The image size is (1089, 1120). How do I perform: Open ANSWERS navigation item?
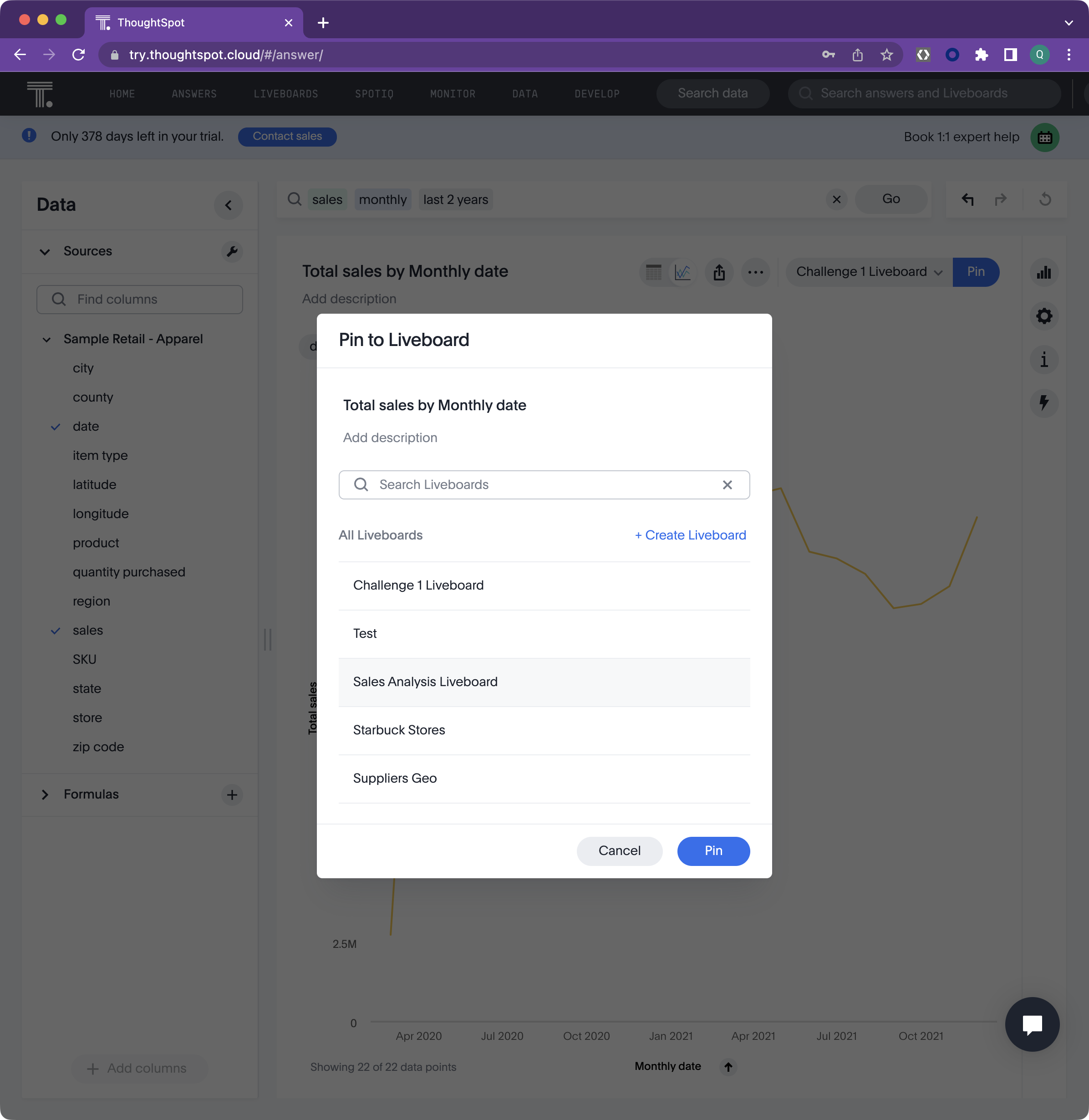(194, 94)
